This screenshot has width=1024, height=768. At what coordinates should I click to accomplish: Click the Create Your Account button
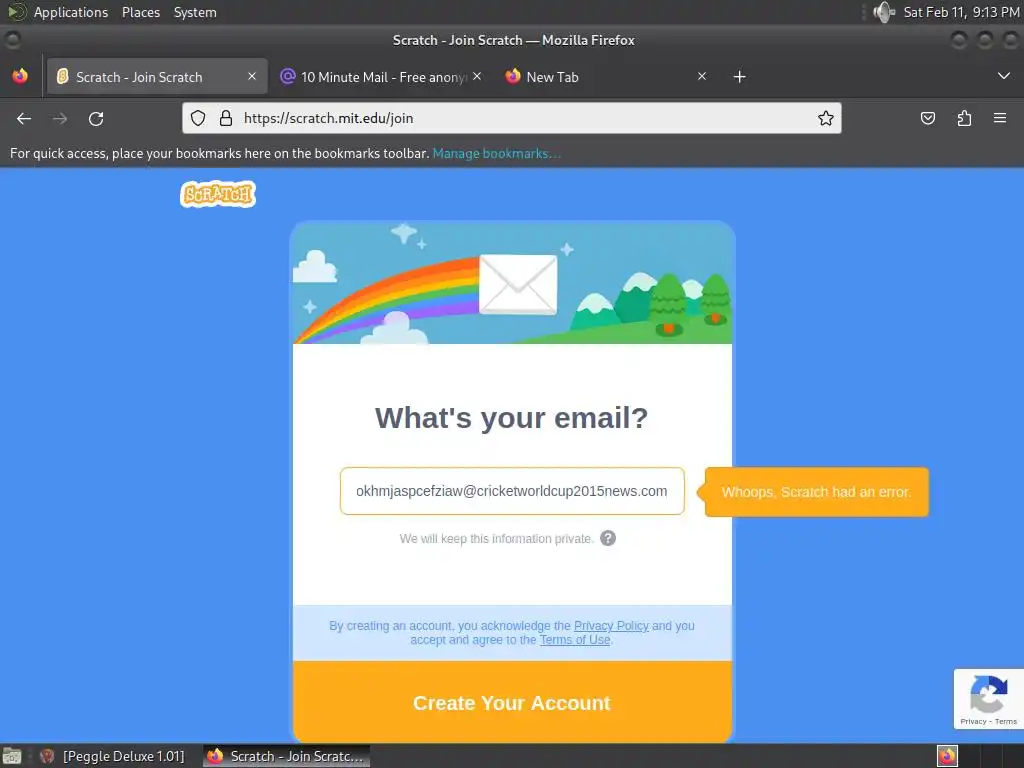click(x=512, y=702)
